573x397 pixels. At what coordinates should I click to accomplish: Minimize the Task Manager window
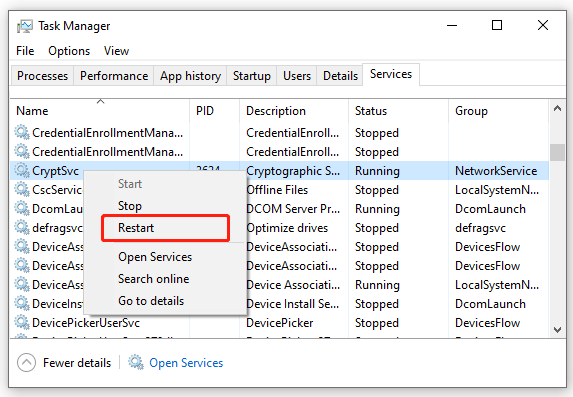click(452, 26)
